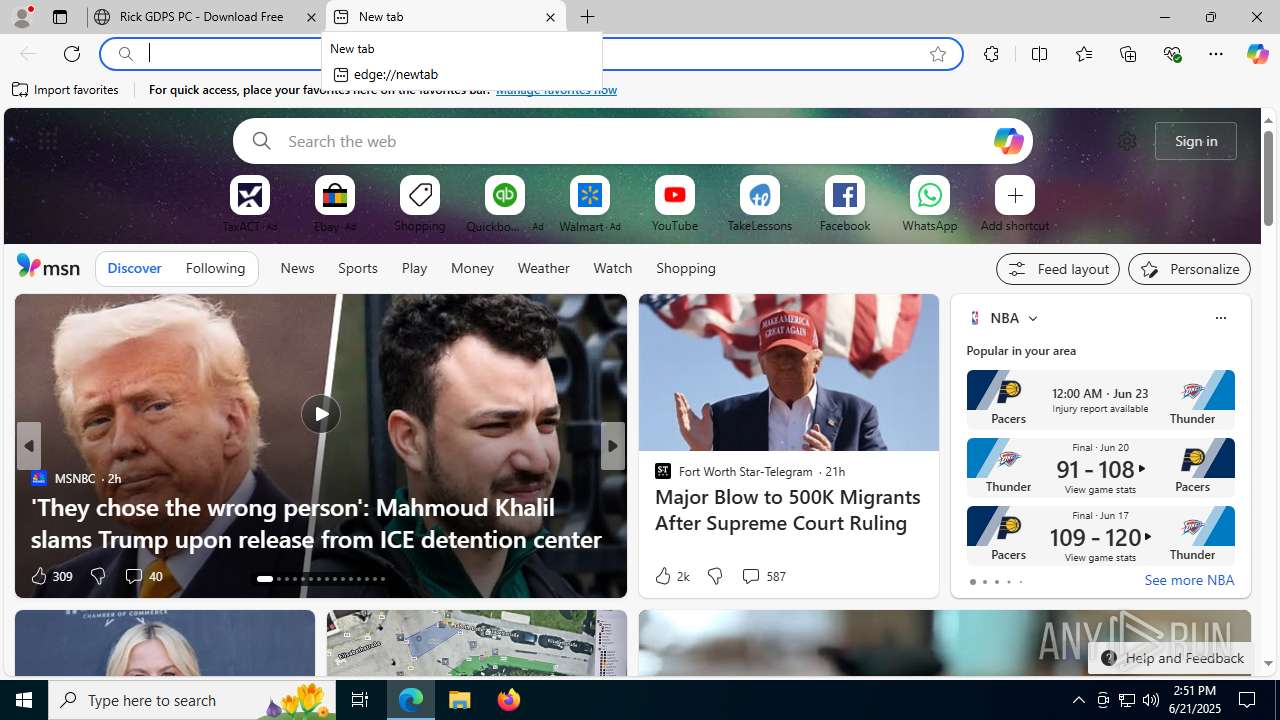Show previous story in carousel
1280x720 pixels.
pyautogui.click(x=28, y=446)
